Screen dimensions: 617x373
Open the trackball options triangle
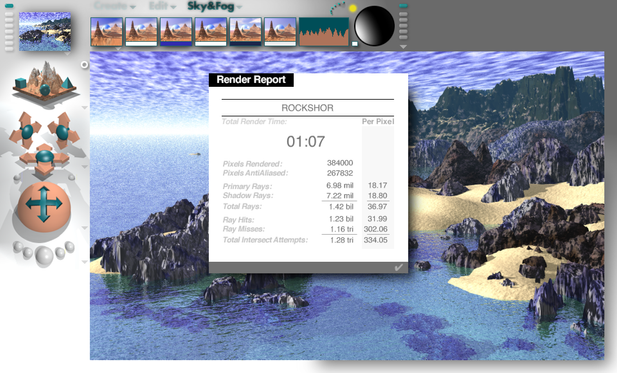84,227
